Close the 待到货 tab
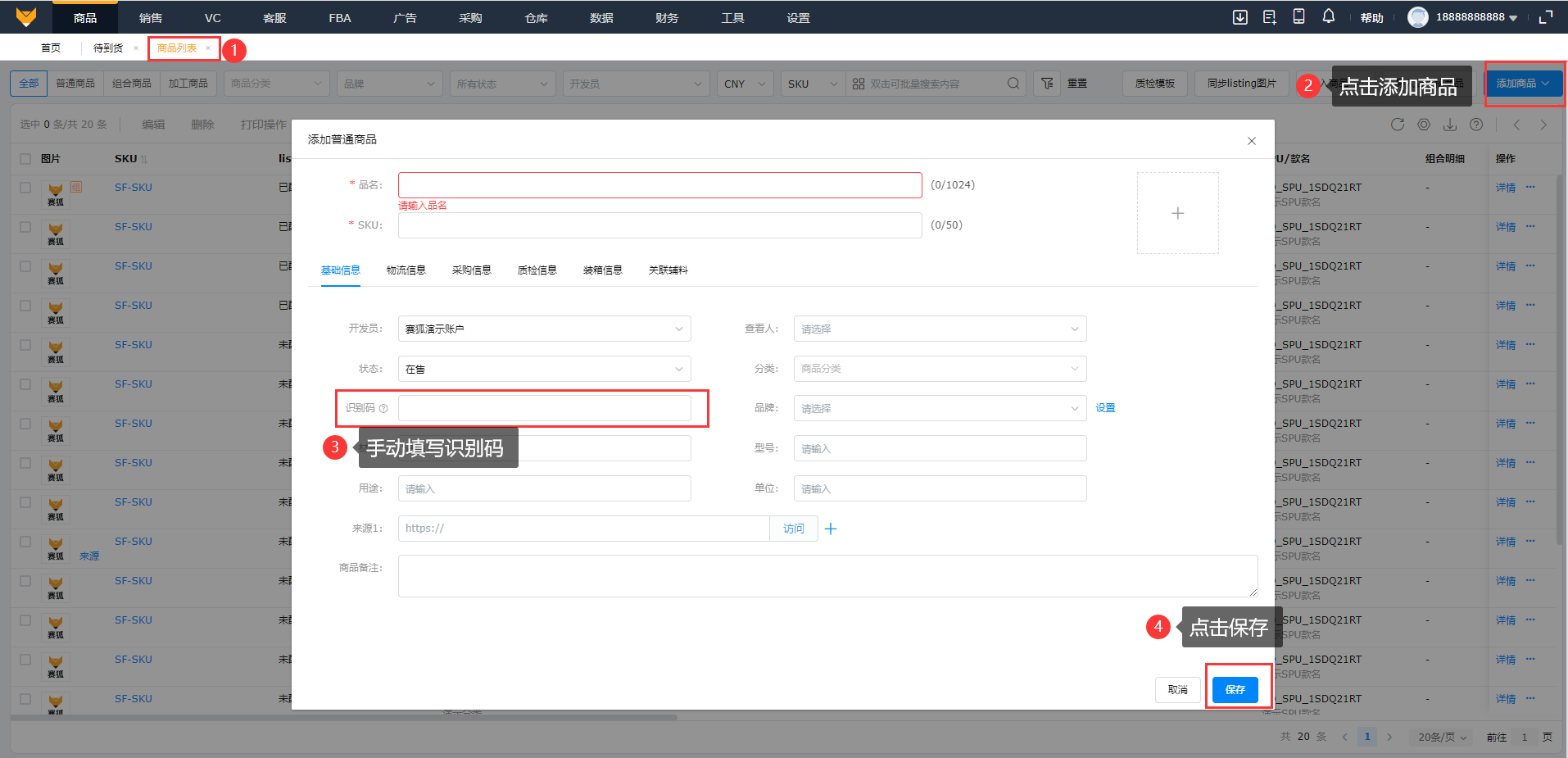1568x758 pixels. 136,48
